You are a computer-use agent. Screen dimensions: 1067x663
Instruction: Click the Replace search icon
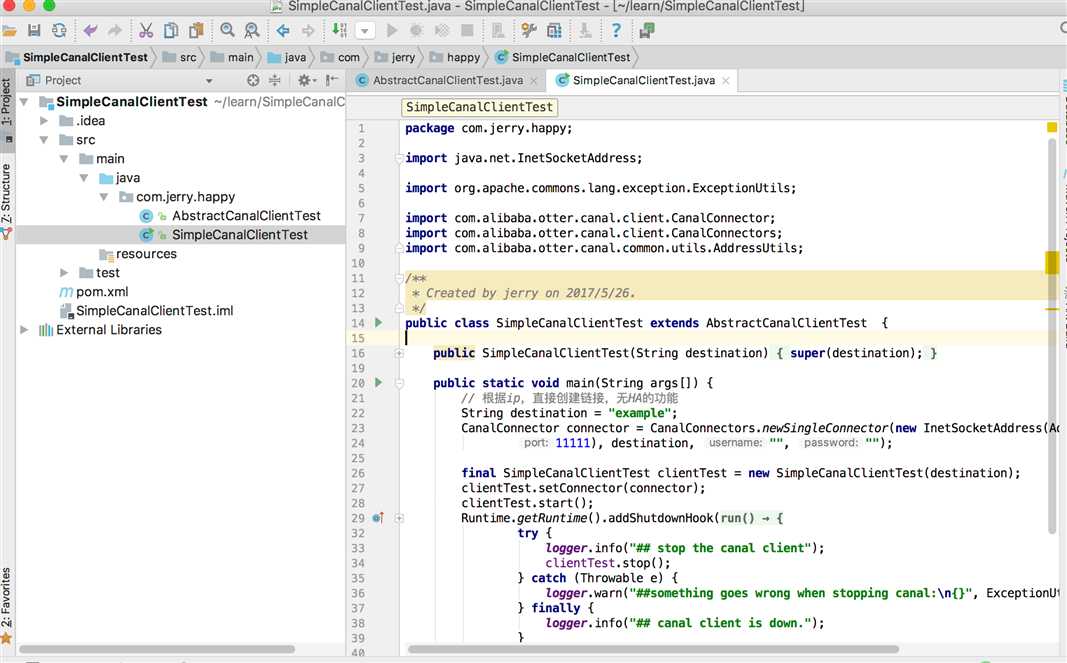coord(252,31)
